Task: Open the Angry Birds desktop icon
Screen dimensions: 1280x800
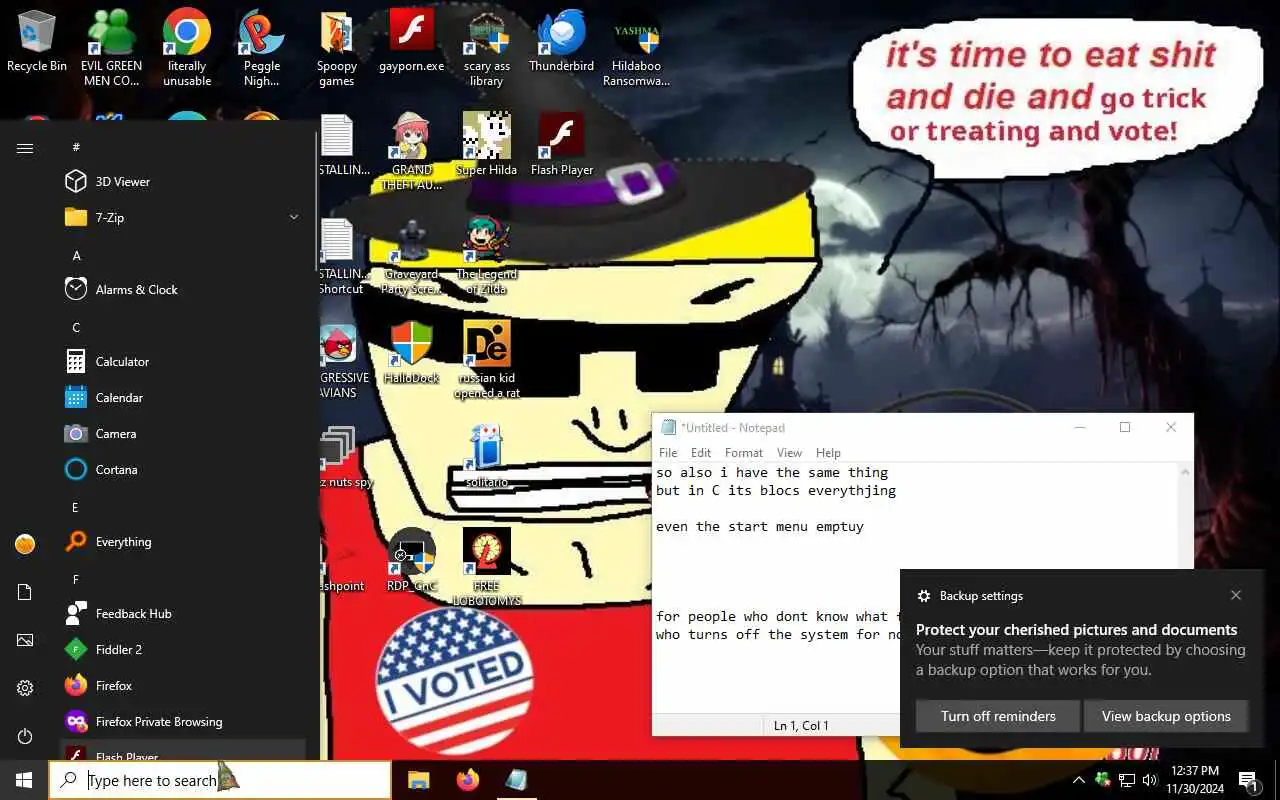Action: [338, 360]
